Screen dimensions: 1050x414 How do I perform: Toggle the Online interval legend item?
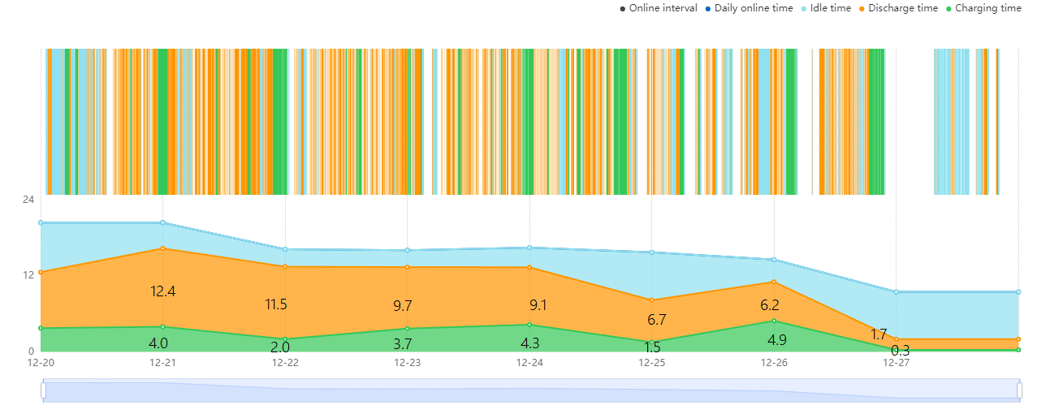coord(658,8)
